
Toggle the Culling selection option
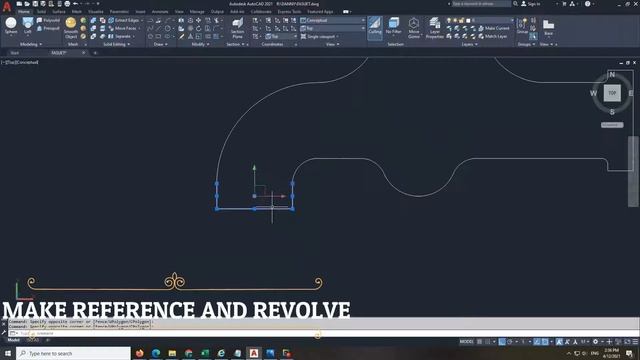(x=375, y=28)
